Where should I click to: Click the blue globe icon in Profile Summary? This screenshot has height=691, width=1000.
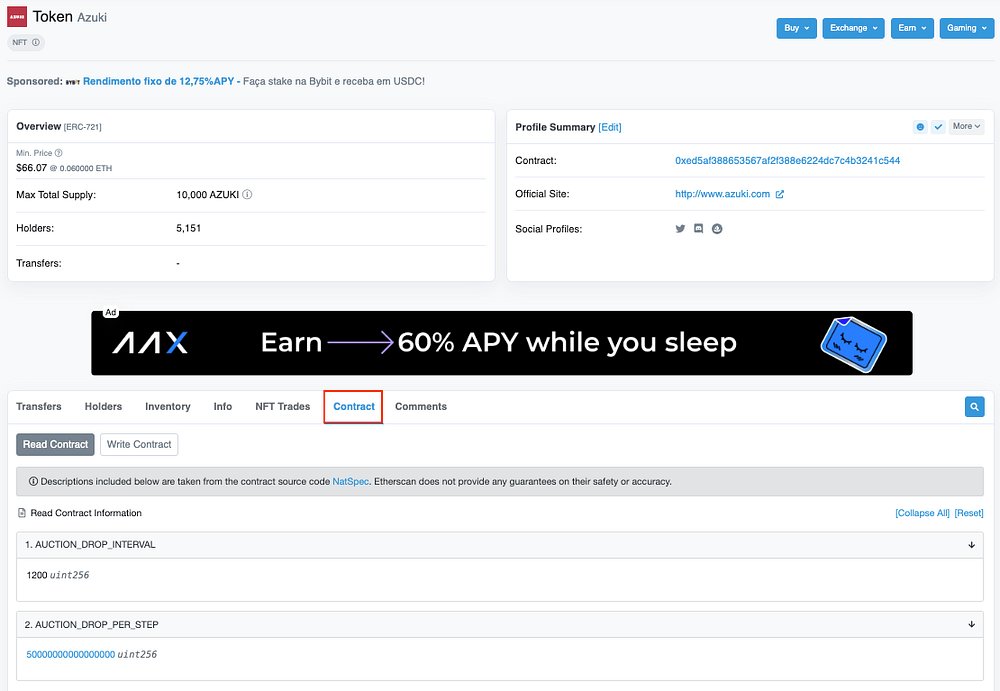click(920, 127)
